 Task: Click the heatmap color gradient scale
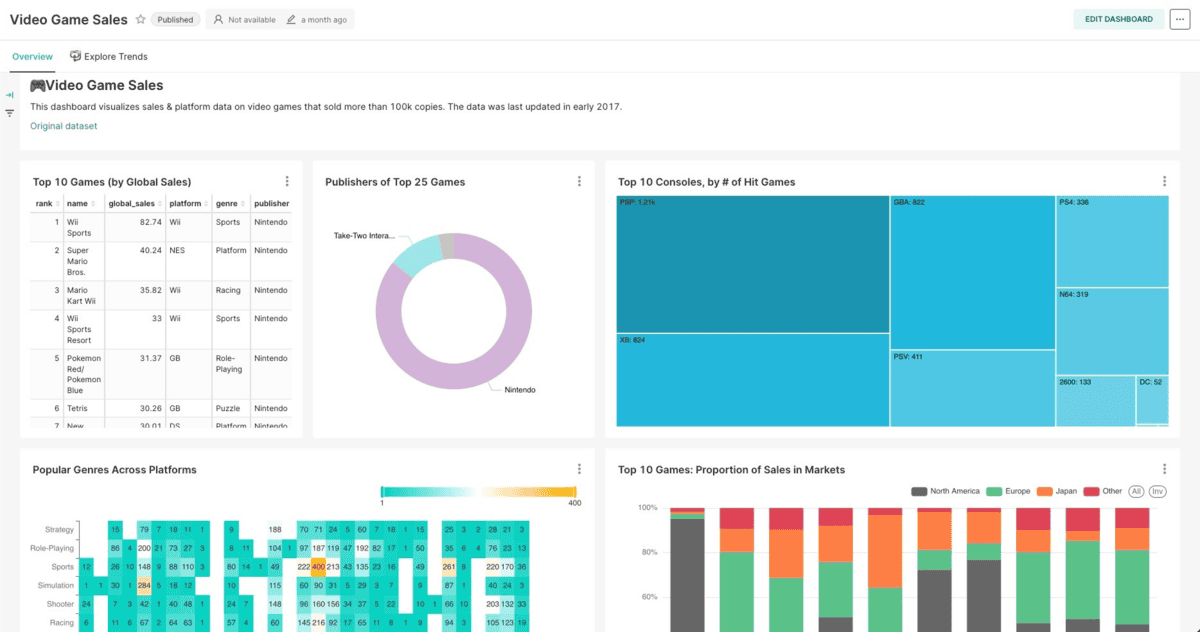[x=478, y=491]
